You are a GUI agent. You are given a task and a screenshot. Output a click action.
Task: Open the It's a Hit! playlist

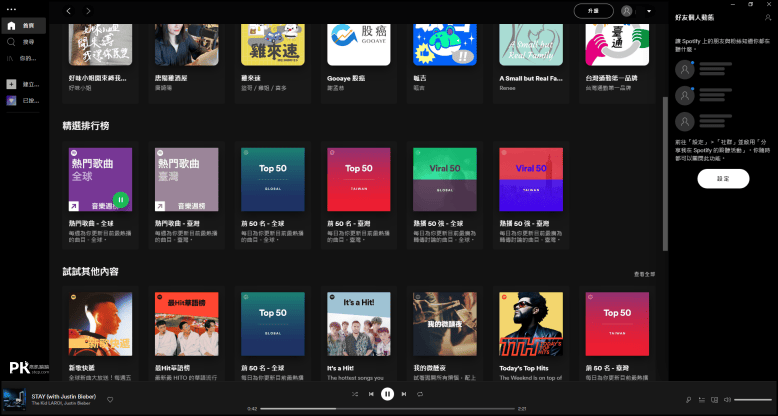pyautogui.click(x=359, y=324)
